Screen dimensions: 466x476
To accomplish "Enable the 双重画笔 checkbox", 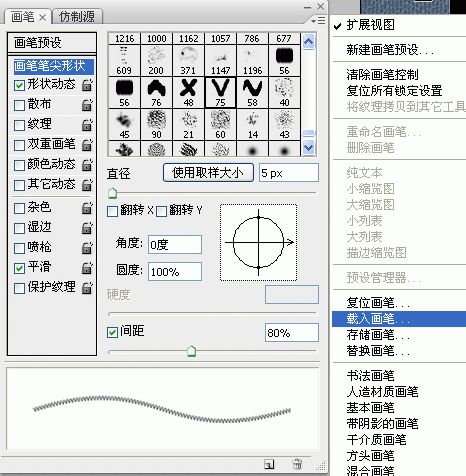I will coord(19,145).
